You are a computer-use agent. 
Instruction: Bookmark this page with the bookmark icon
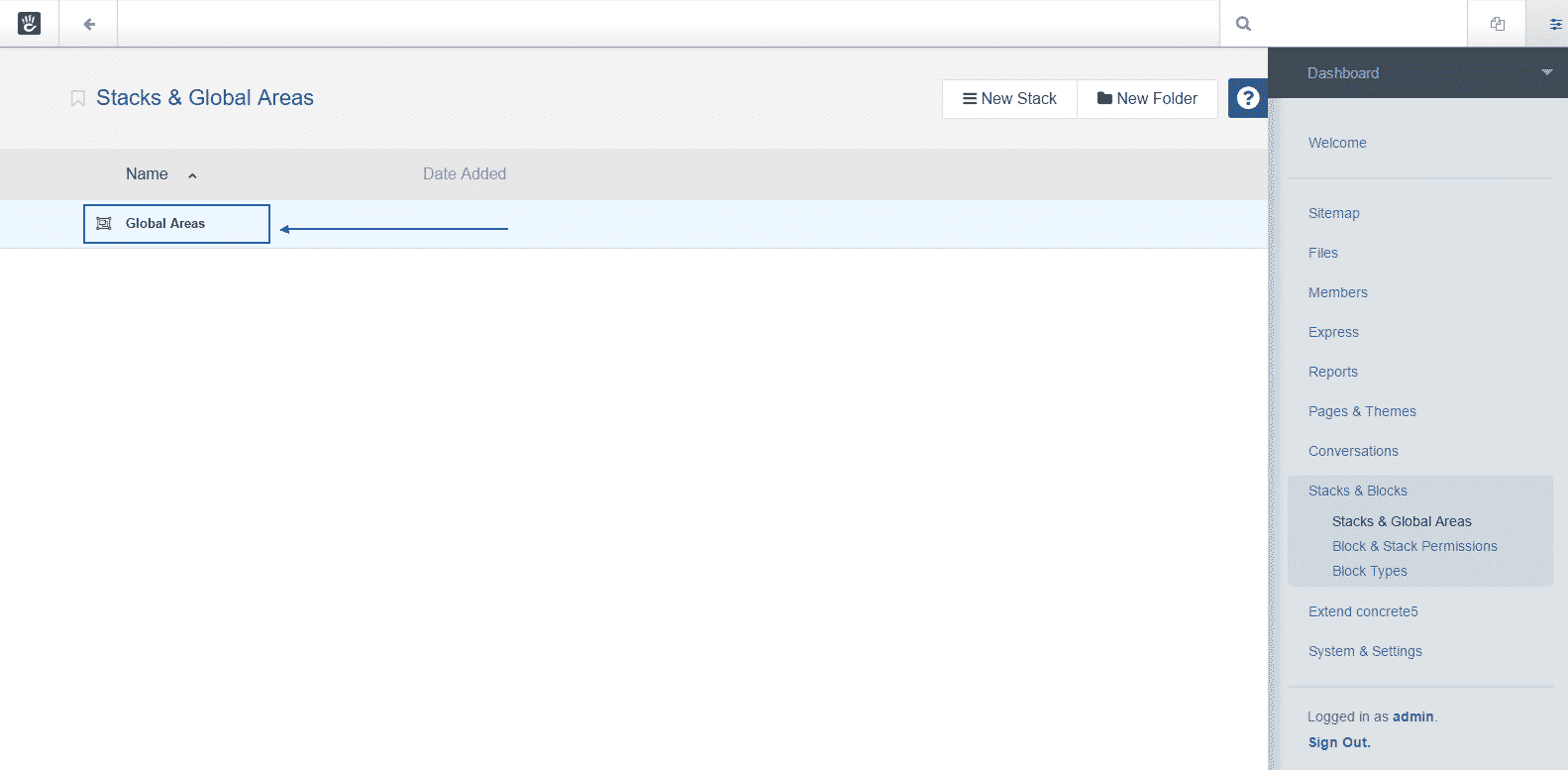coord(77,98)
